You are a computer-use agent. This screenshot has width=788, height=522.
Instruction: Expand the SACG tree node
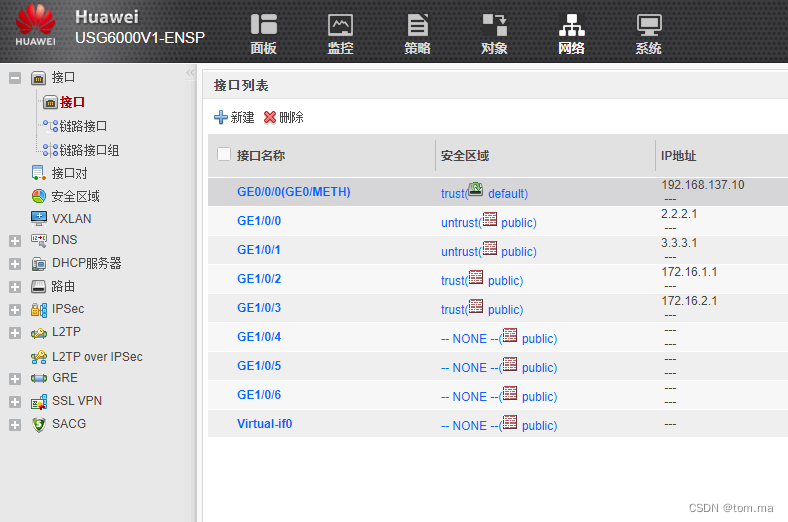15,425
